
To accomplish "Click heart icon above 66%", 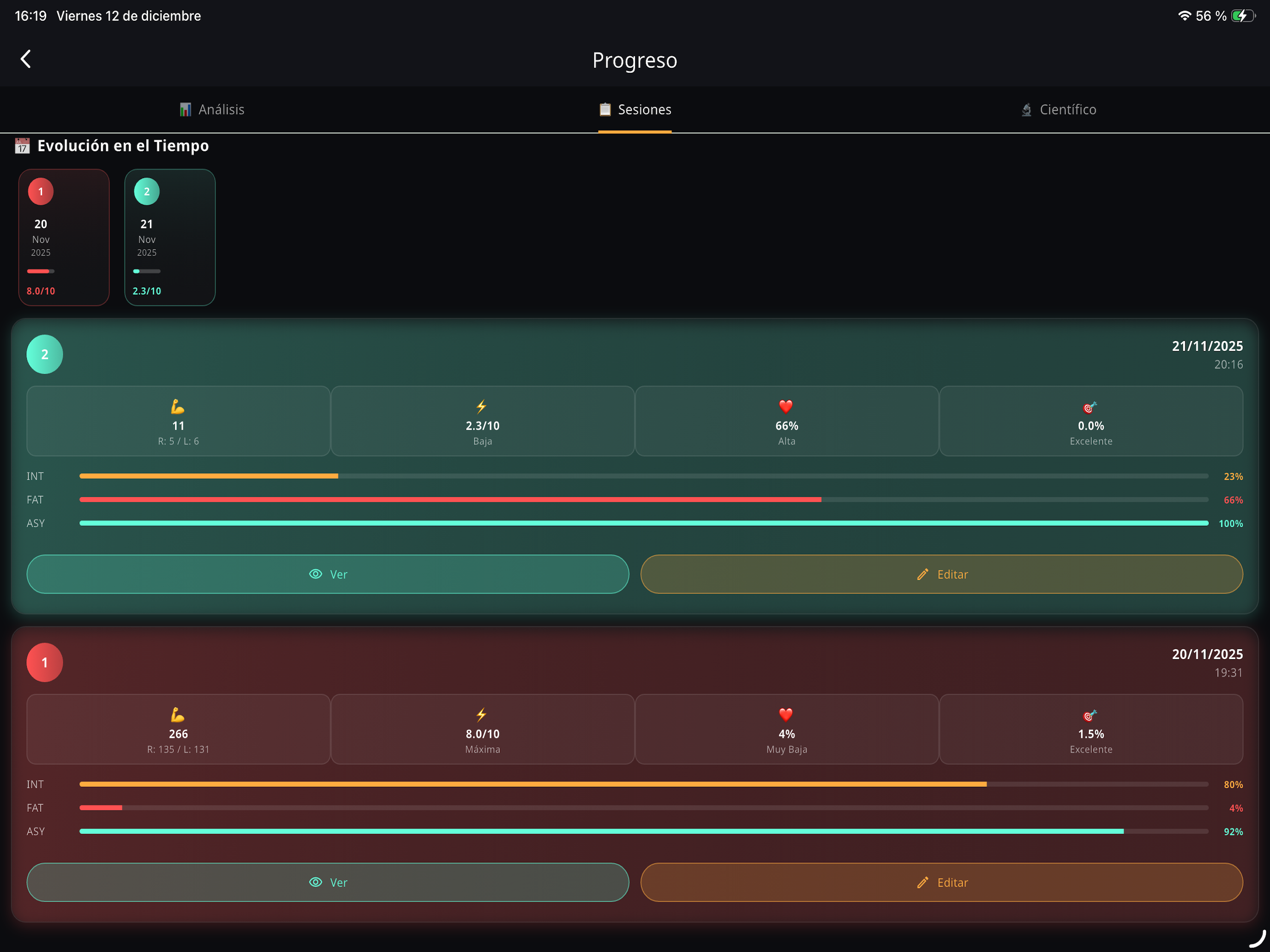I will [786, 407].
